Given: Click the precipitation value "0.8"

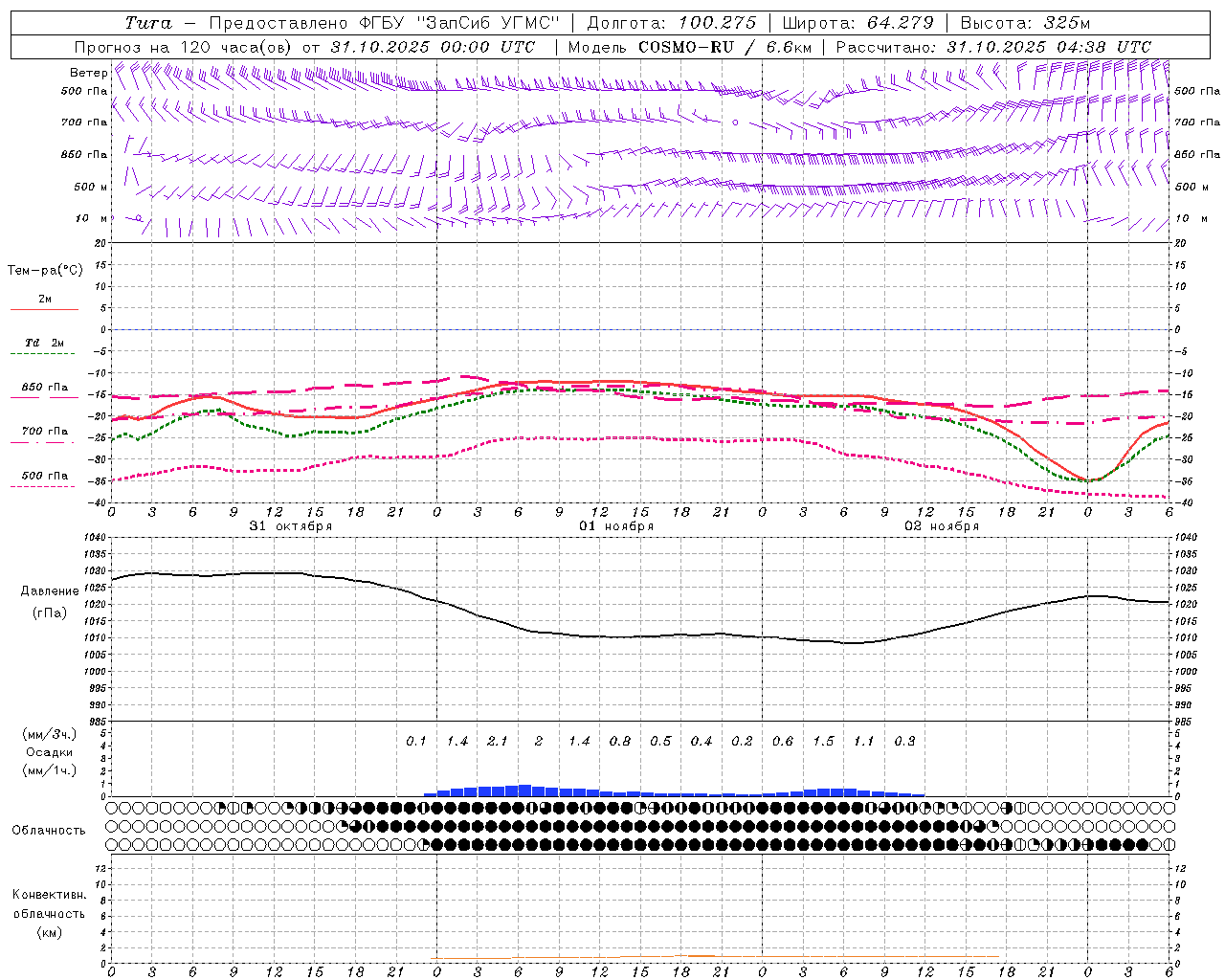Looking at the screenshot, I should click(x=620, y=741).
